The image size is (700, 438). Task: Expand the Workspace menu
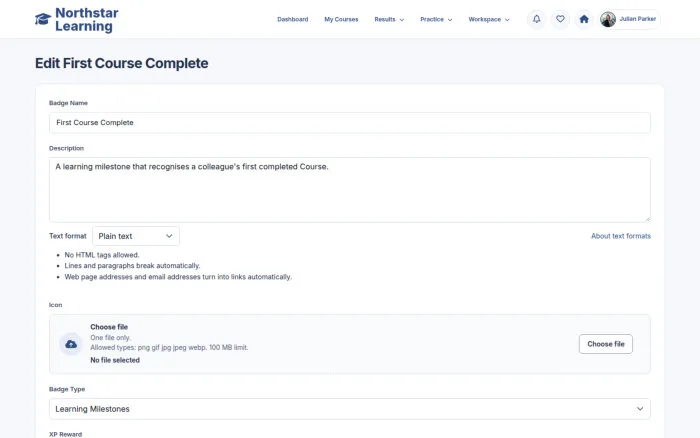488,19
